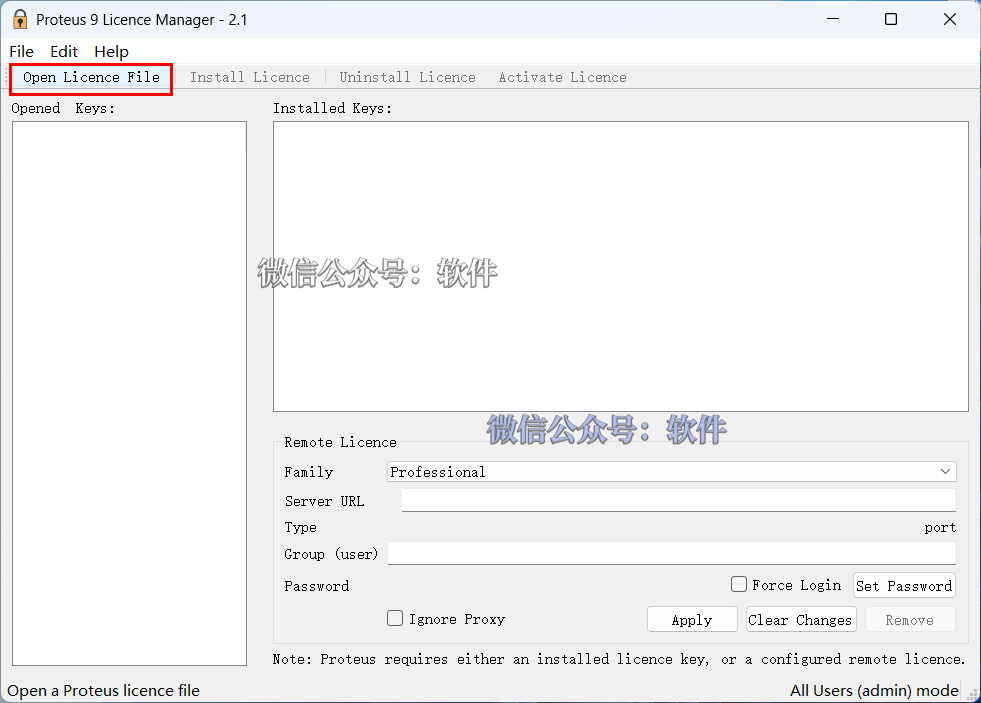Close the Licence Manager window

click(x=950, y=19)
